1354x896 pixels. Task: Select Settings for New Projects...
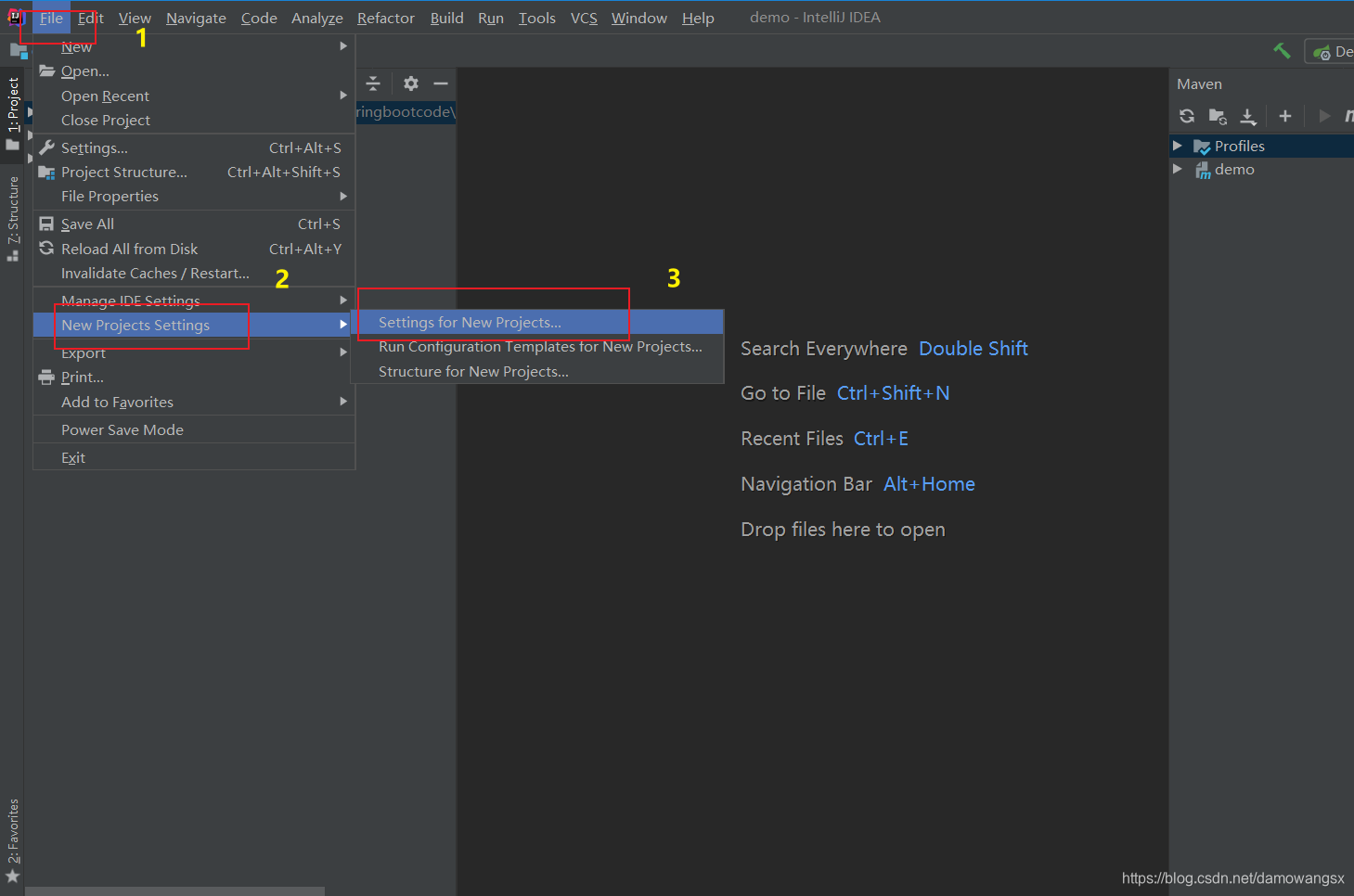click(537, 322)
